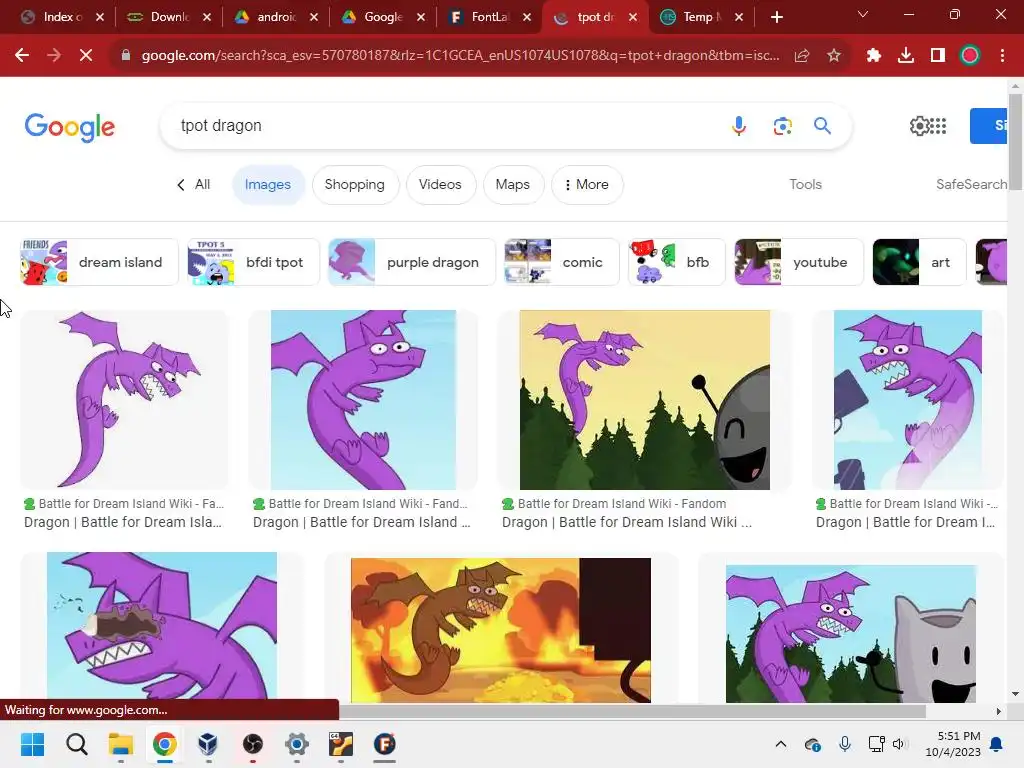
Task: Open a new browser tab
Action: coord(776,17)
